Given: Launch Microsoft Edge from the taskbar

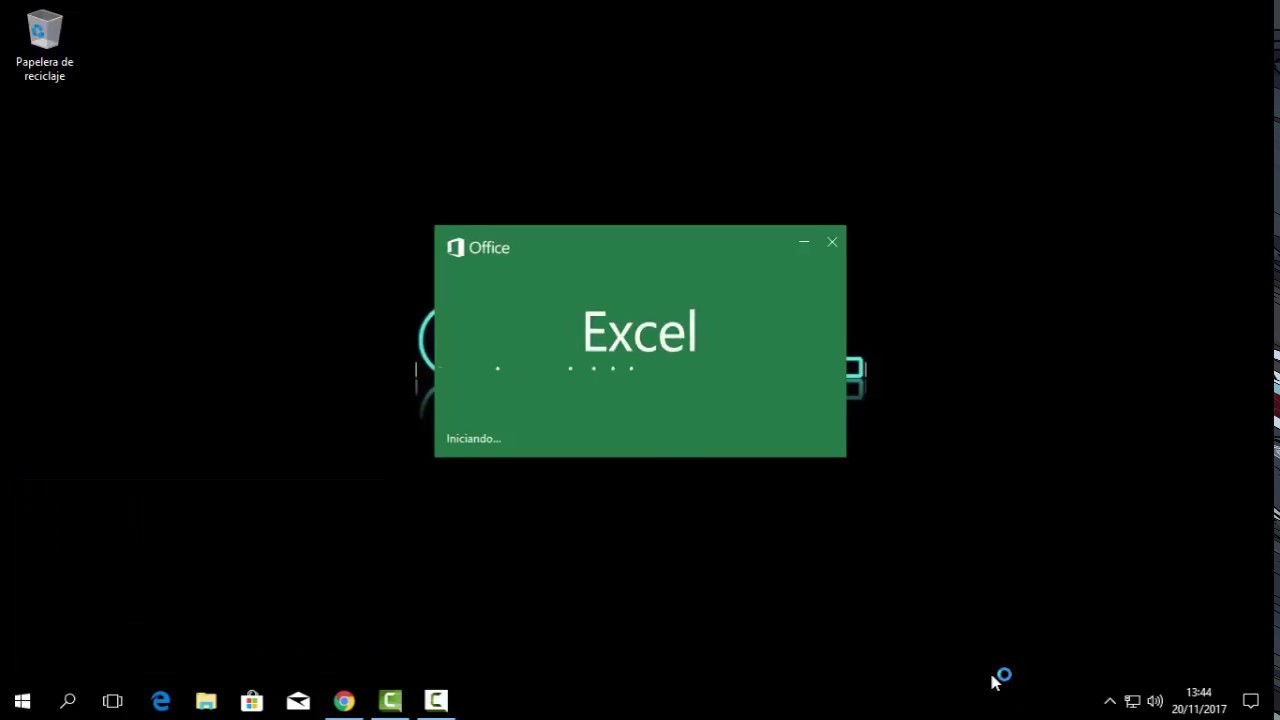Looking at the screenshot, I should pyautogui.click(x=160, y=701).
